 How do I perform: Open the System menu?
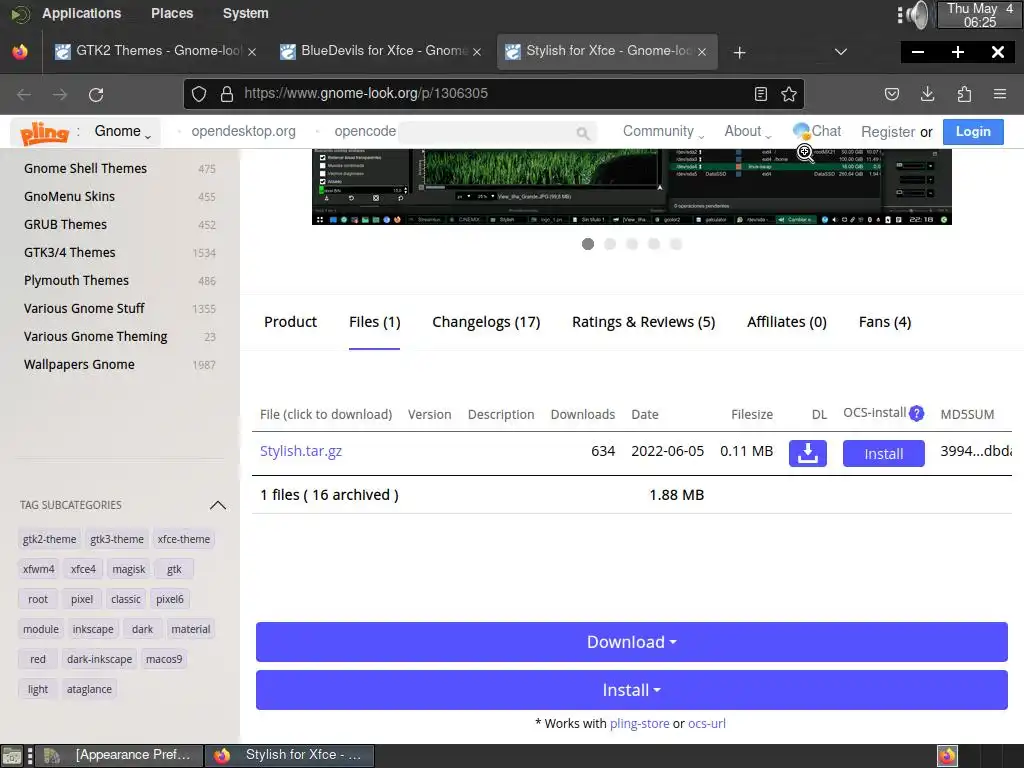(x=246, y=13)
